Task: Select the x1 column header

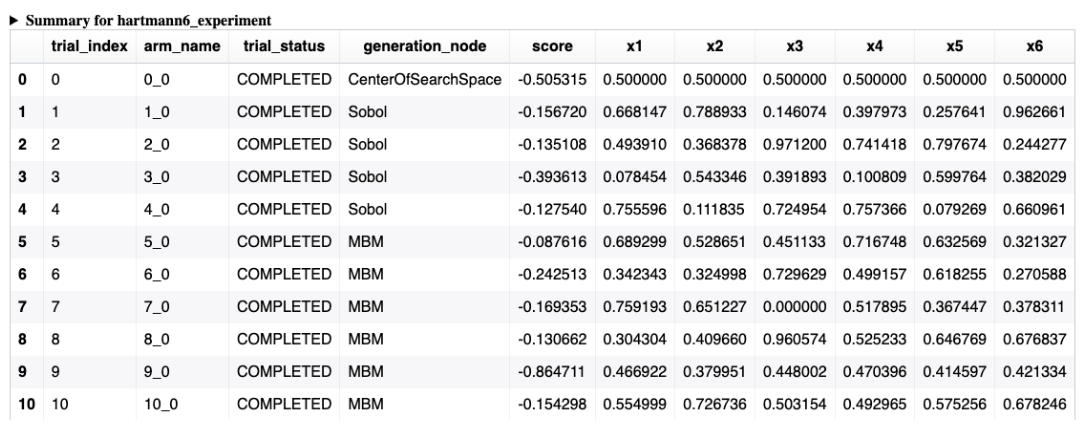Action: tap(634, 46)
